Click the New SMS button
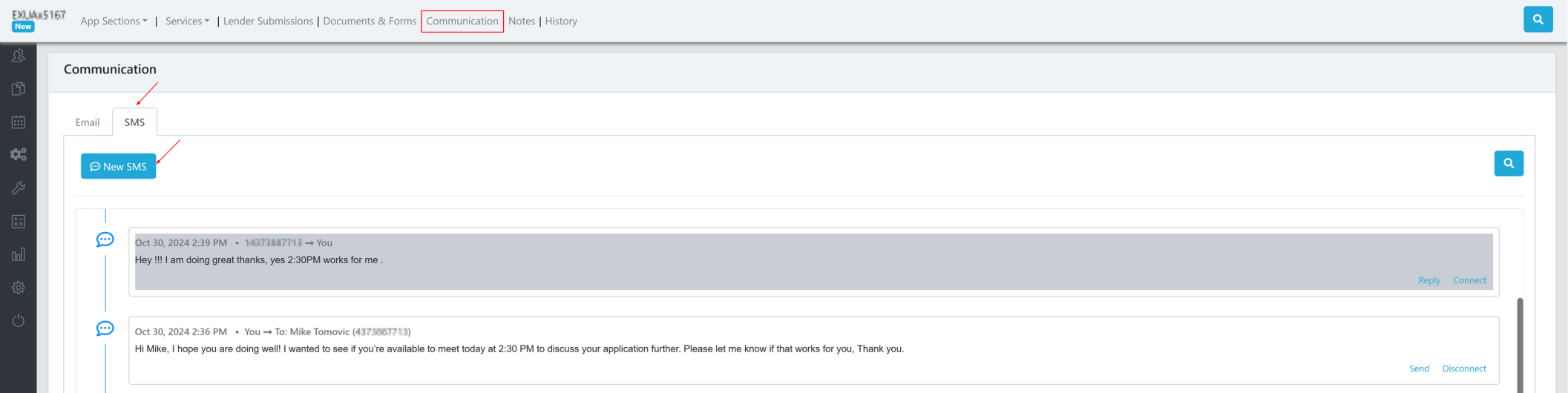This screenshot has width=1568, height=393. [x=119, y=167]
